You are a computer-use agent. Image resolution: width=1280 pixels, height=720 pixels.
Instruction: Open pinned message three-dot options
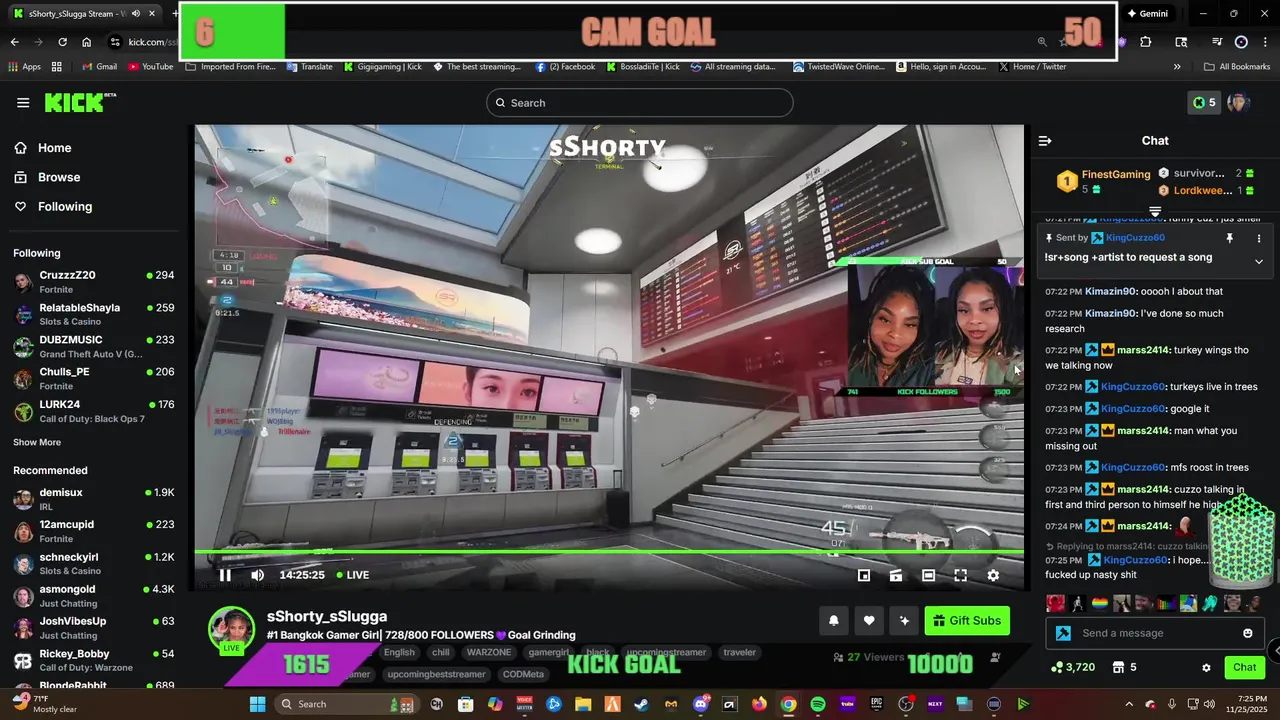1259,238
